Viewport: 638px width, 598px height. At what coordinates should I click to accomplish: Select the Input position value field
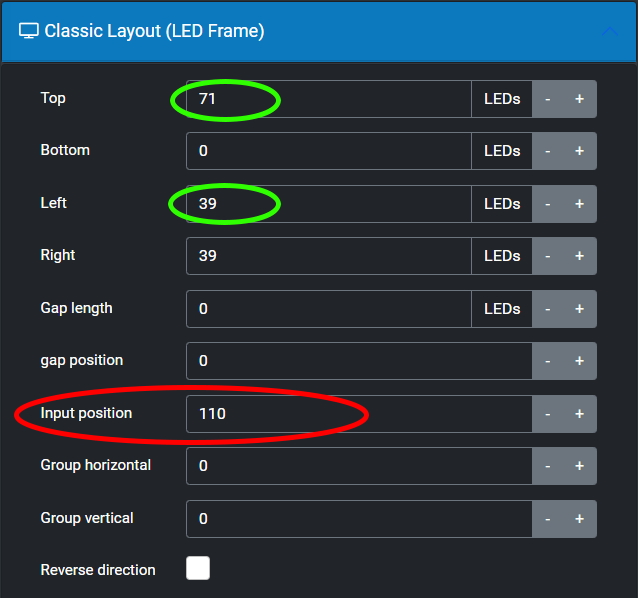pos(358,414)
